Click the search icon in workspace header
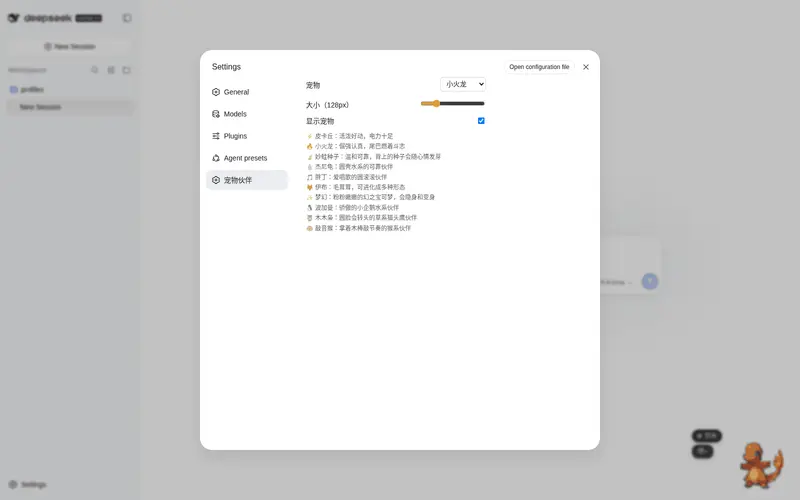 pyautogui.click(x=94, y=70)
